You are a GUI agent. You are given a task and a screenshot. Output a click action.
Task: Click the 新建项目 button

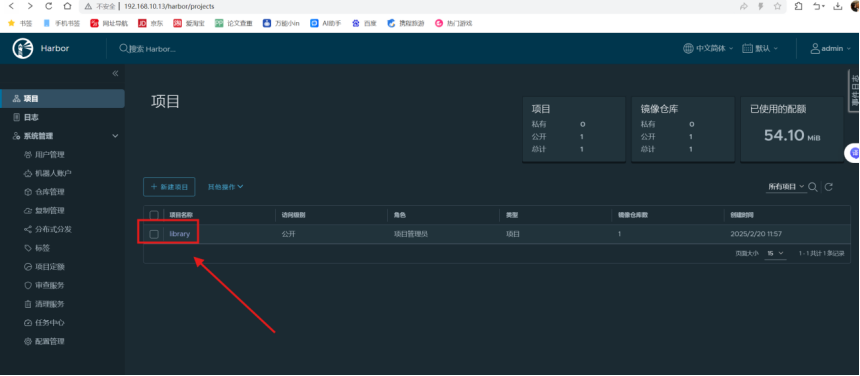click(169, 187)
